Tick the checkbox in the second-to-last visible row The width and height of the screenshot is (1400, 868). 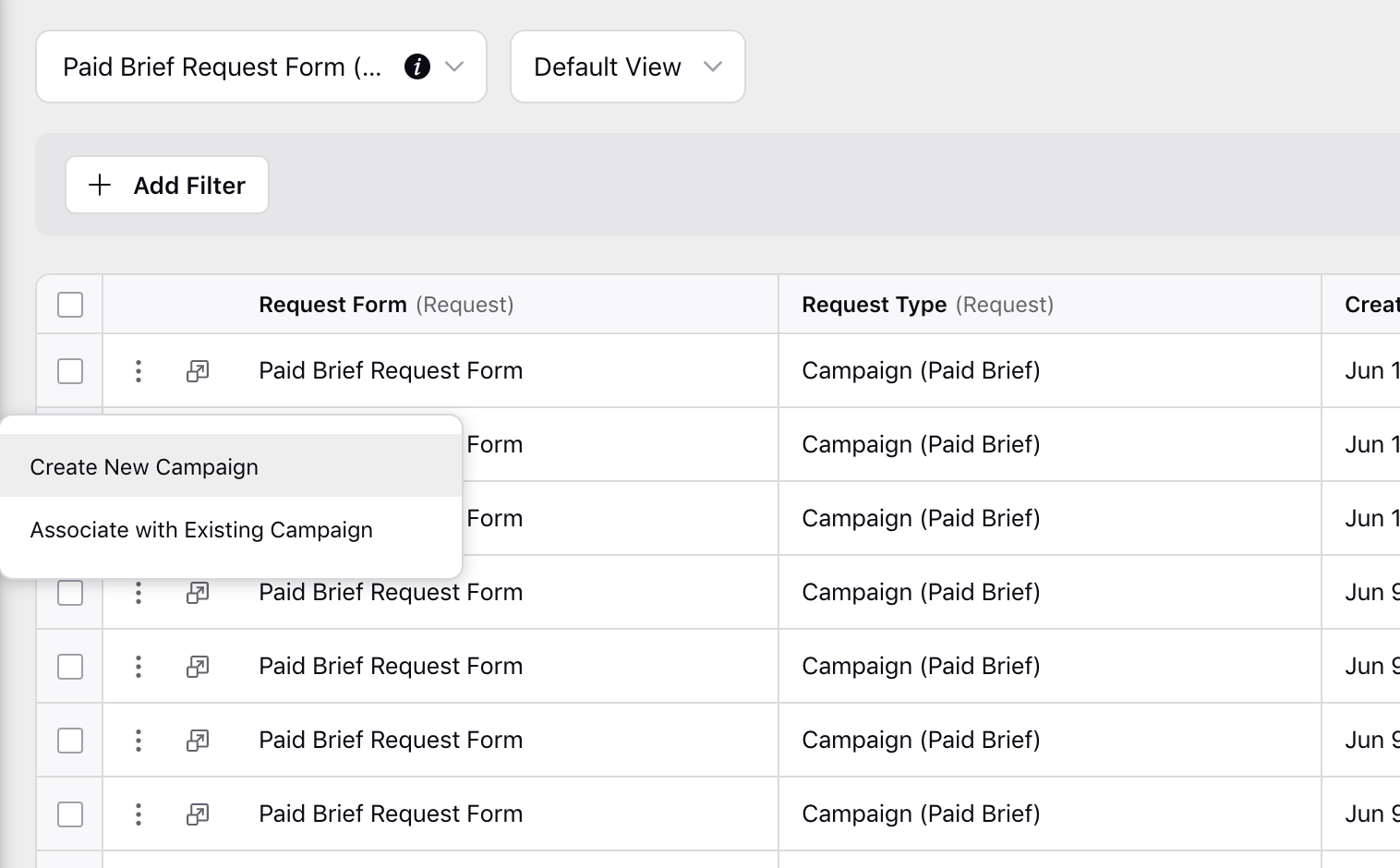70,741
